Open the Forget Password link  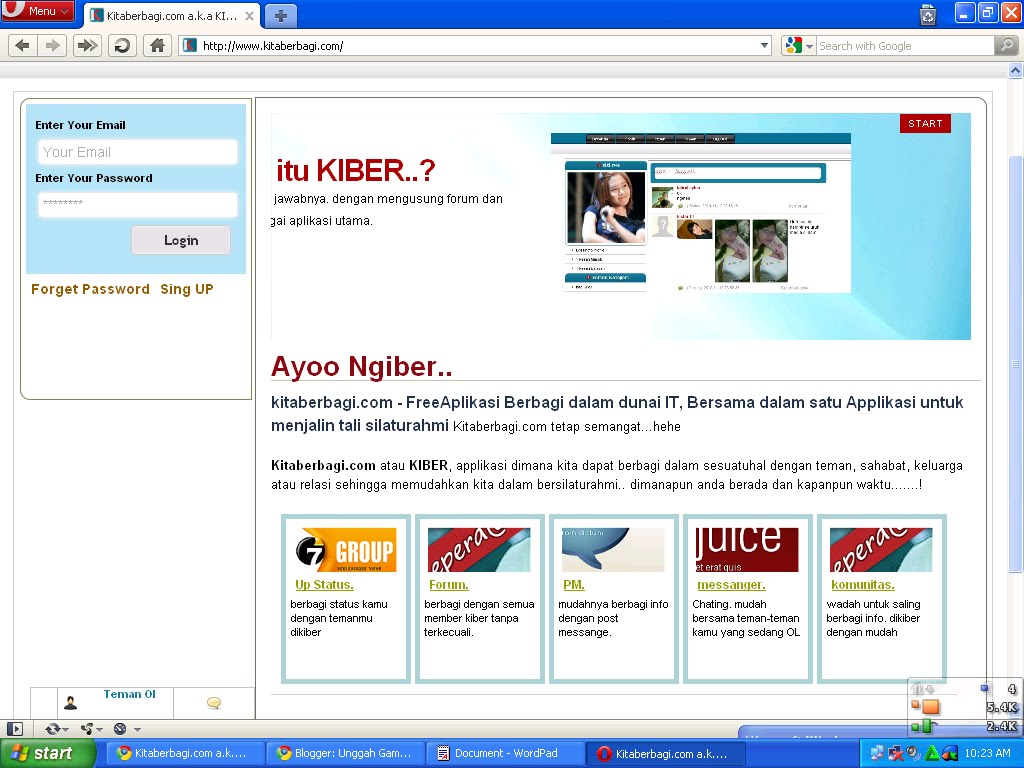pos(90,289)
